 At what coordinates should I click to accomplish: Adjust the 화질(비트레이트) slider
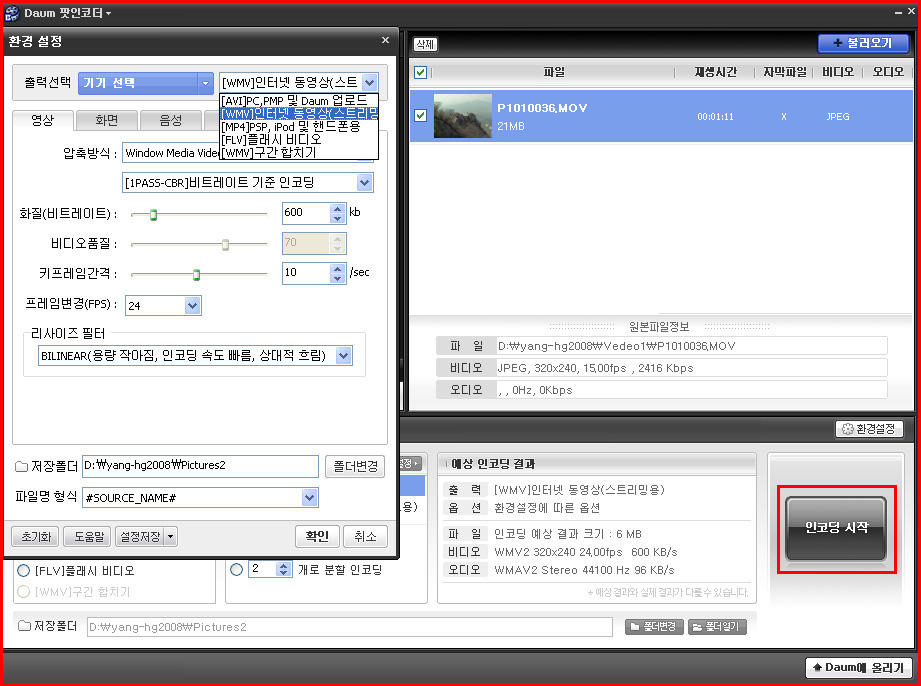[153, 215]
